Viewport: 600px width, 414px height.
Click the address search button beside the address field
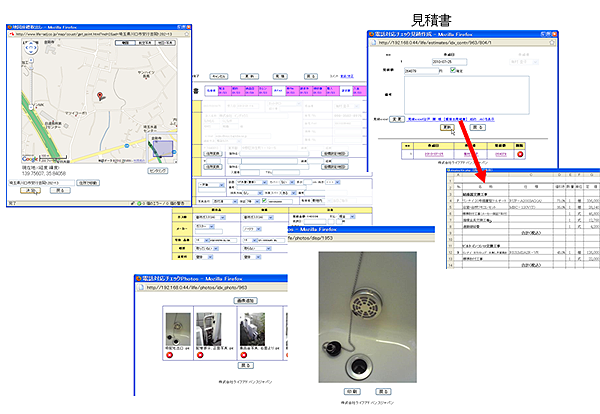[88, 183]
